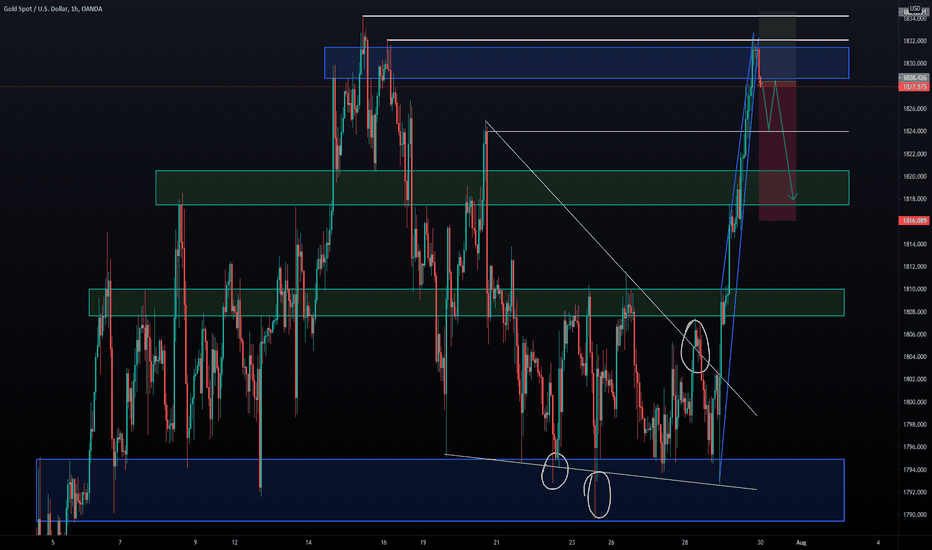Click the Aug label on the time axis
Viewport: 932px width, 550px height.
(801, 542)
